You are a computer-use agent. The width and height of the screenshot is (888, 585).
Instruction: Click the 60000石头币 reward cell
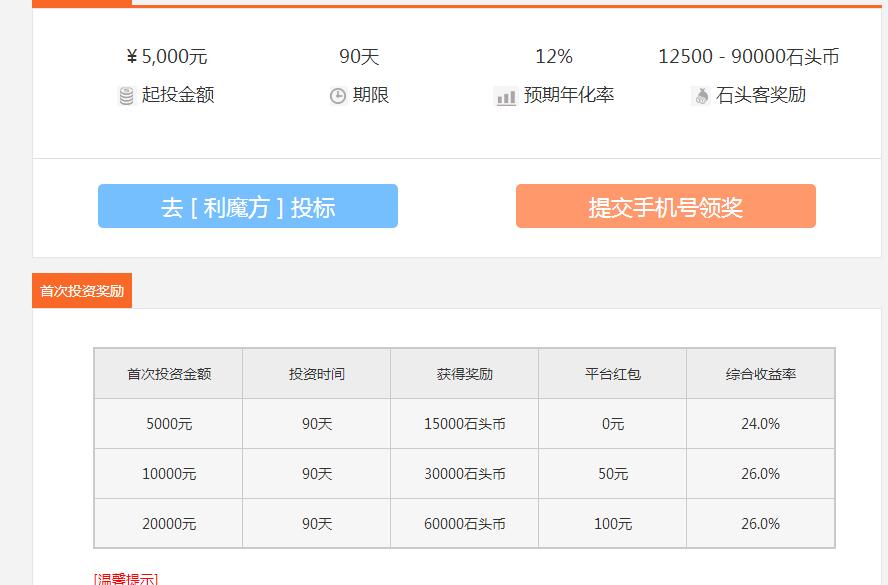click(x=465, y=524)
